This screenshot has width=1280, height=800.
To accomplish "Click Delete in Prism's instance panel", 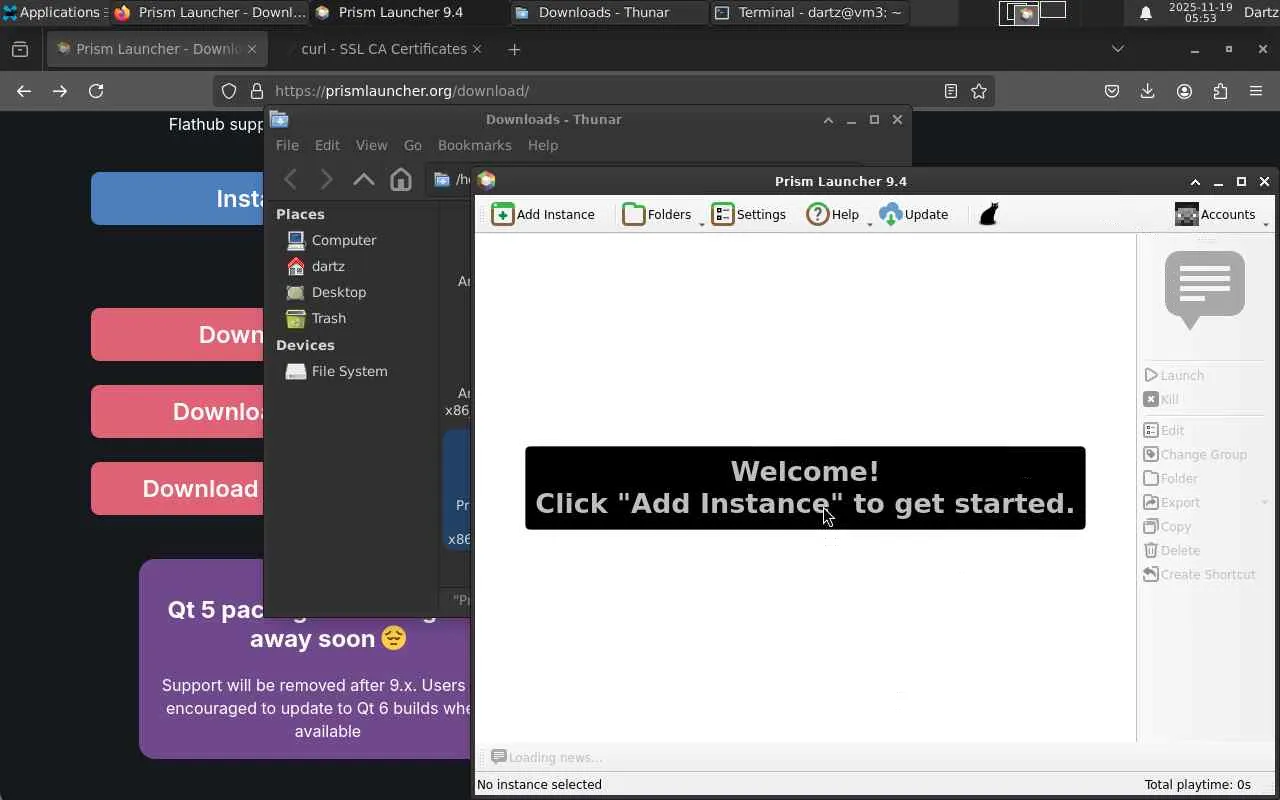I will 1171,550.
